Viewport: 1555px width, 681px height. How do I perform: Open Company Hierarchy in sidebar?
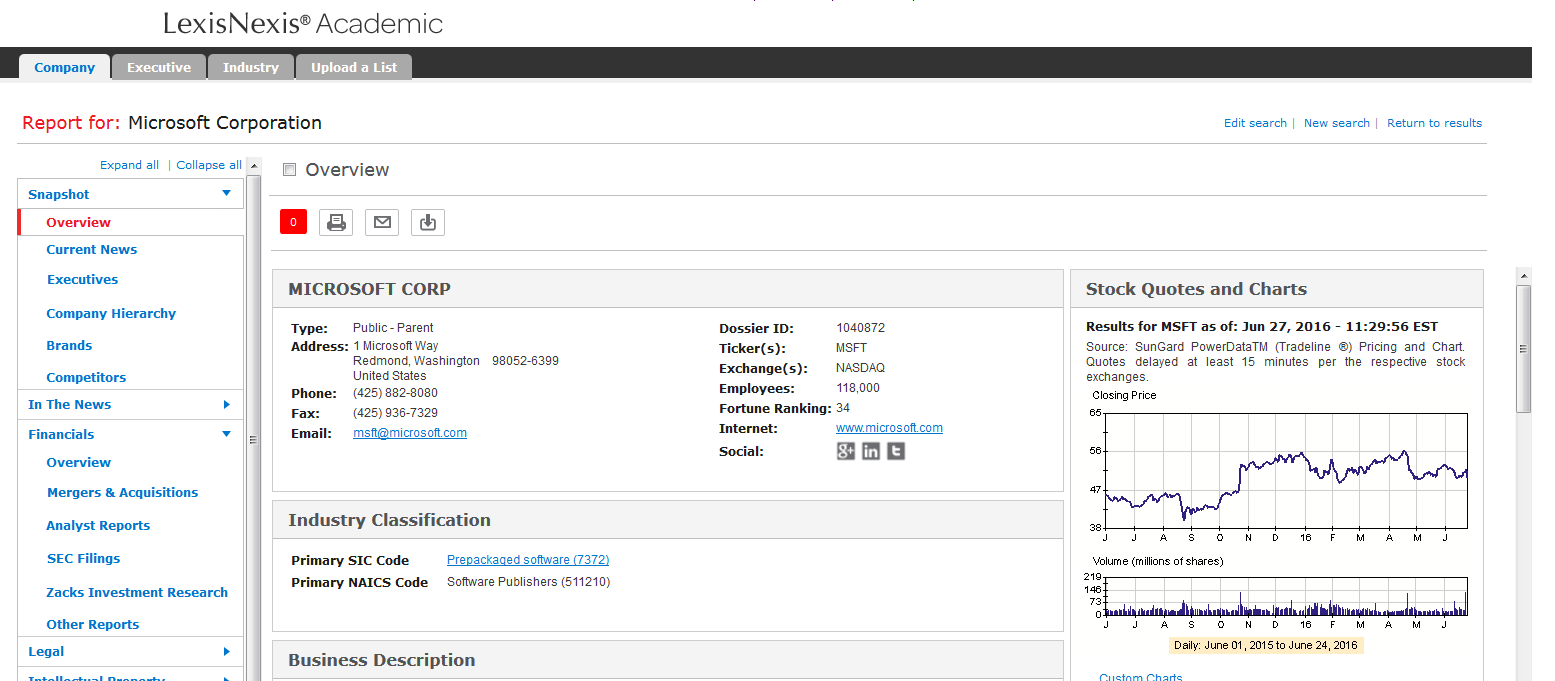coord(111,313)
